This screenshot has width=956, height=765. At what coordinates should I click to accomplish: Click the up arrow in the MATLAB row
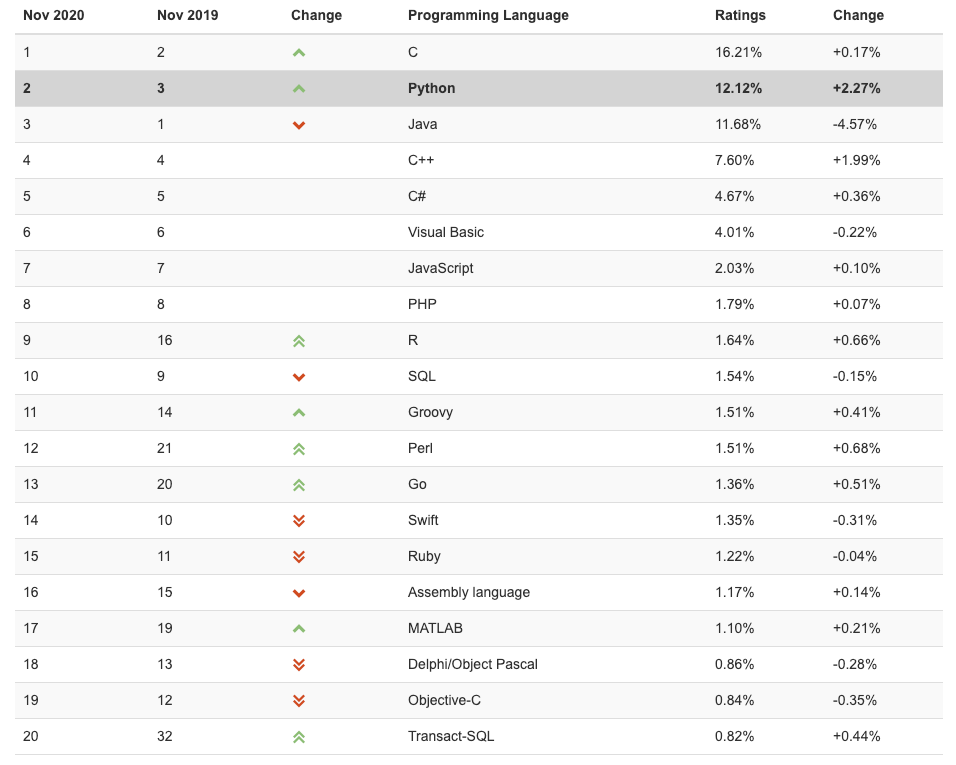298,629
